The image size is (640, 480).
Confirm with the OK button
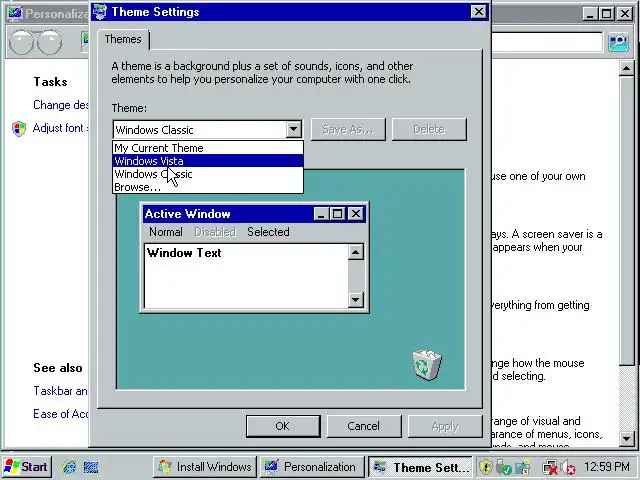pos(283,426)
